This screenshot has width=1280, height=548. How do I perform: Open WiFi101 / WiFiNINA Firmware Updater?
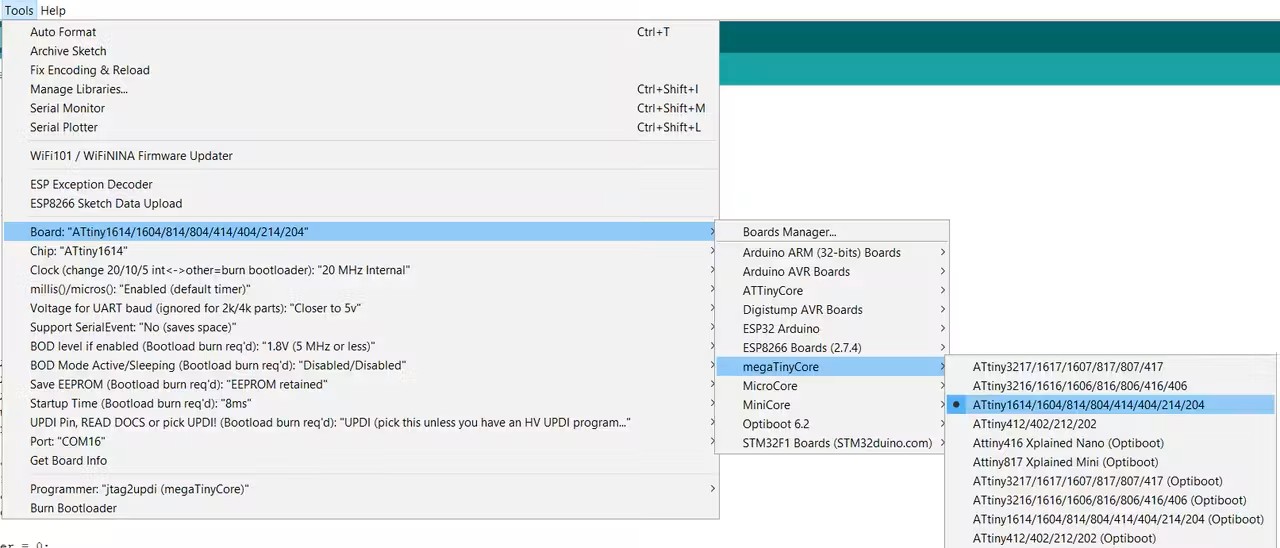tap(360, 156)
